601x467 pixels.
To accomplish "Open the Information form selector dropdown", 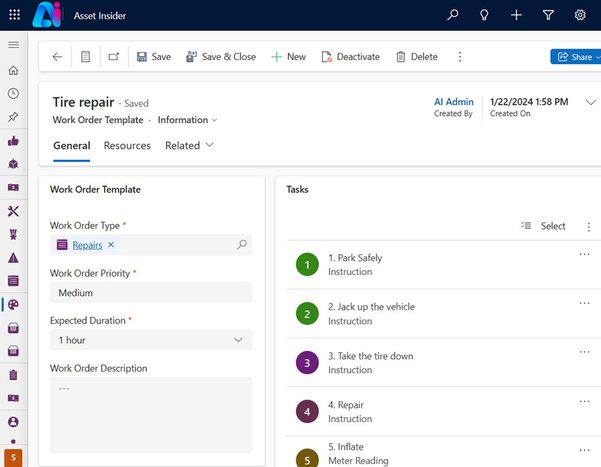I will click(187, 120).
